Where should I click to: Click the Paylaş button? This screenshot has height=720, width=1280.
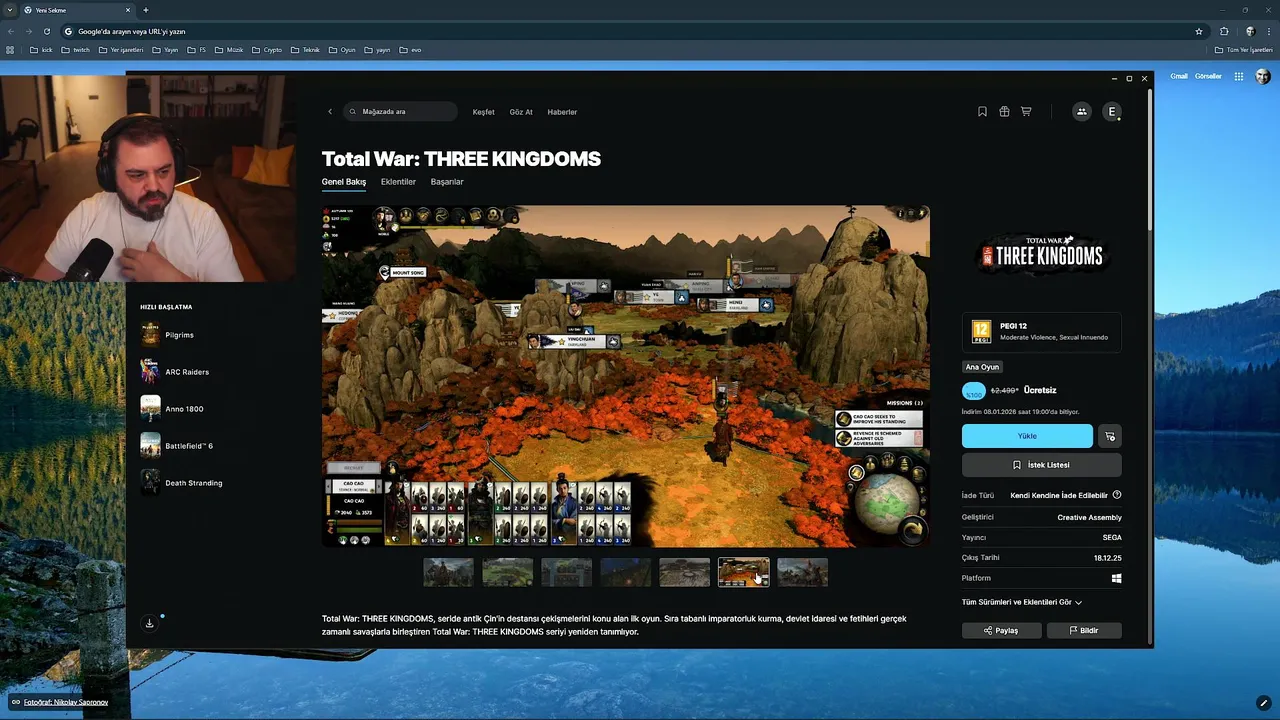[1001, 631]
